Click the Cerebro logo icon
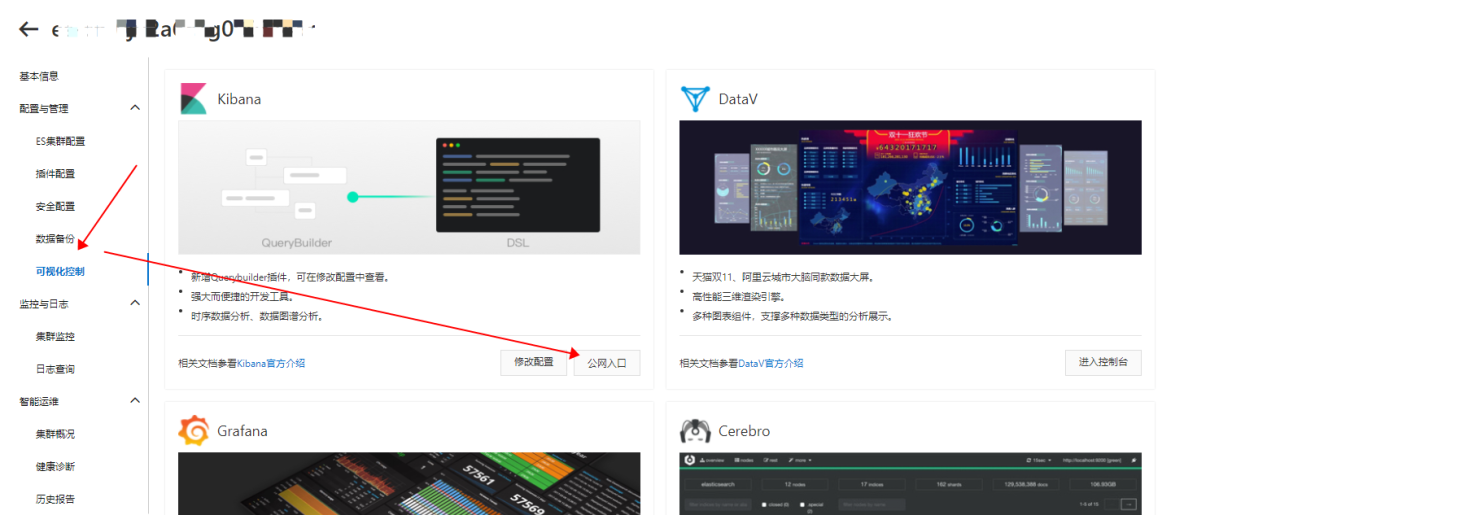 (694, 431)
